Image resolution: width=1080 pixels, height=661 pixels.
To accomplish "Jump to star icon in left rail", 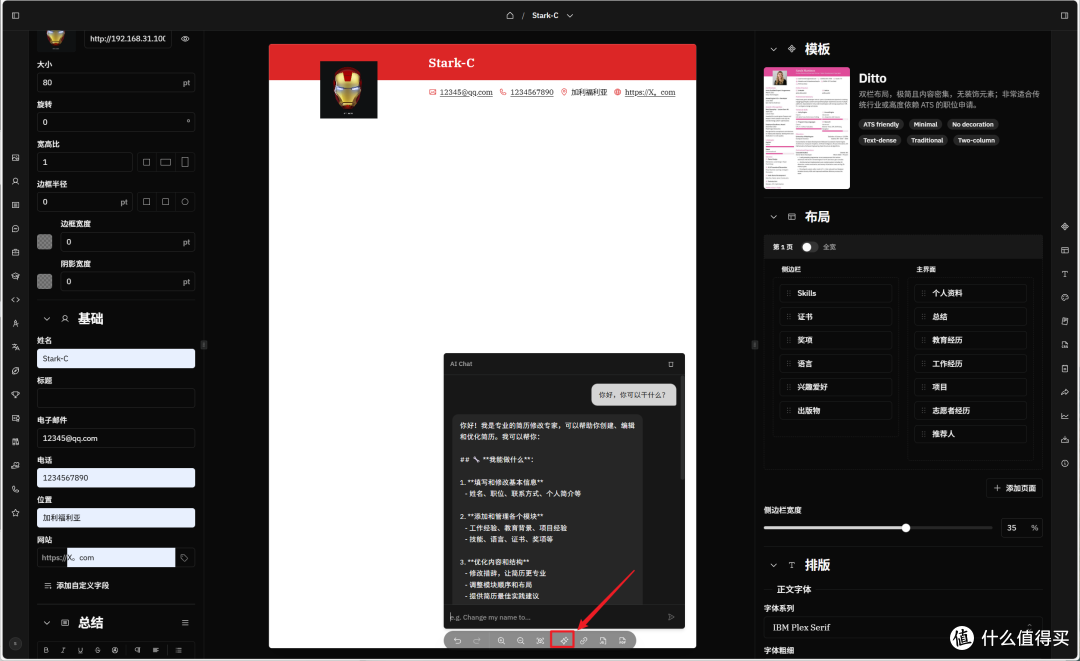I will 16,513.
